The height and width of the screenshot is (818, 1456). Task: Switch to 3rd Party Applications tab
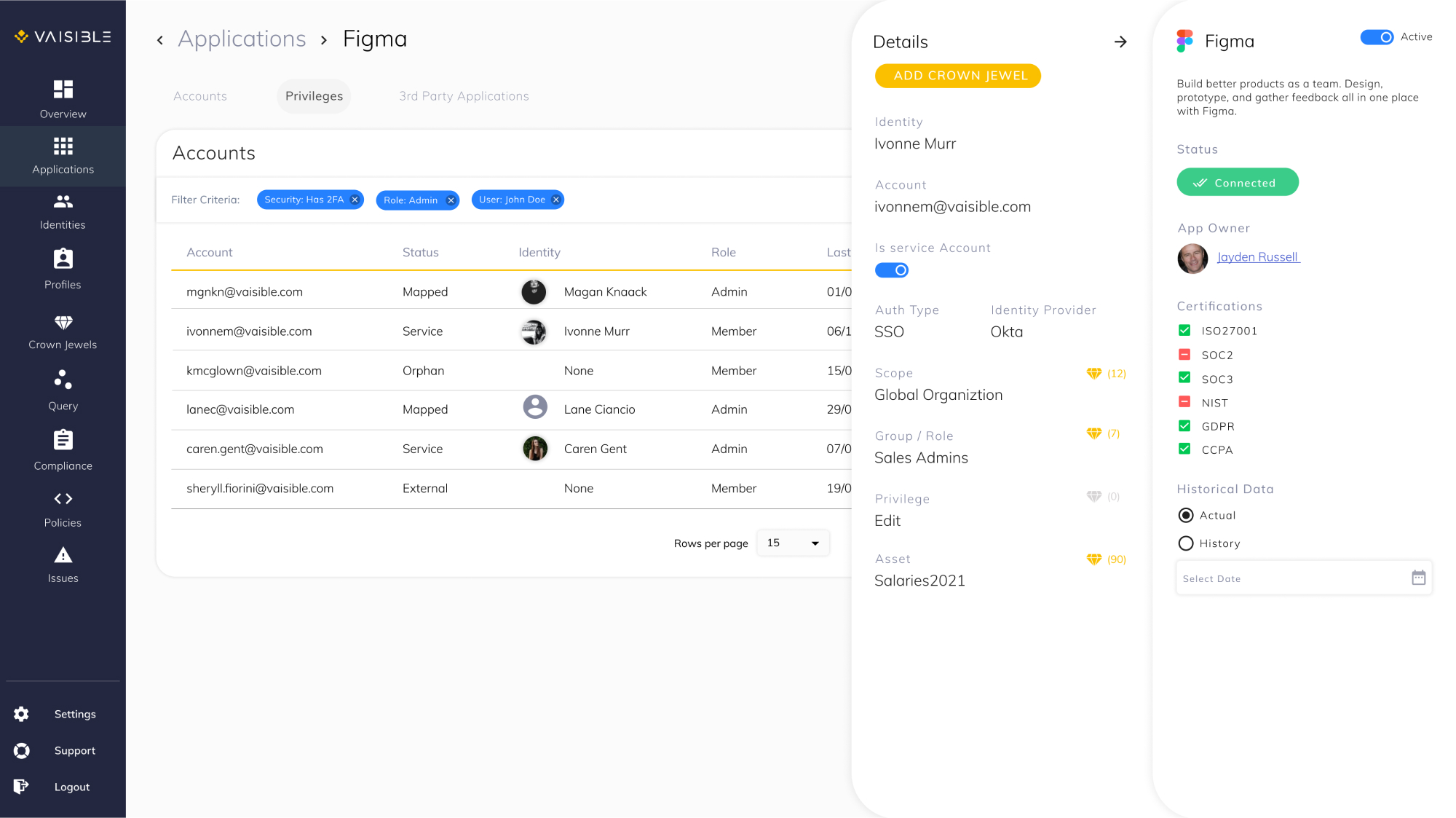[464, 96]
